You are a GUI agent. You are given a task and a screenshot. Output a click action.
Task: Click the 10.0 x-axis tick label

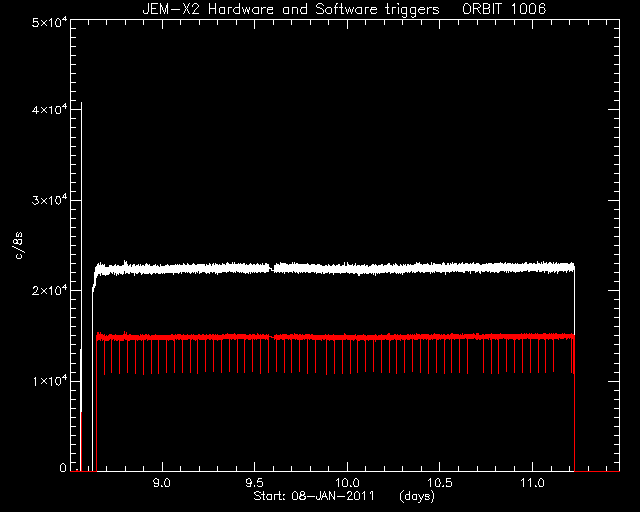(x=347, y=483)
